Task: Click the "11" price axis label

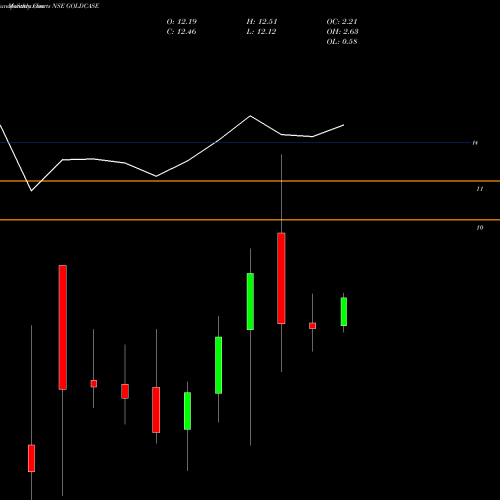Action: pos(480,189)
